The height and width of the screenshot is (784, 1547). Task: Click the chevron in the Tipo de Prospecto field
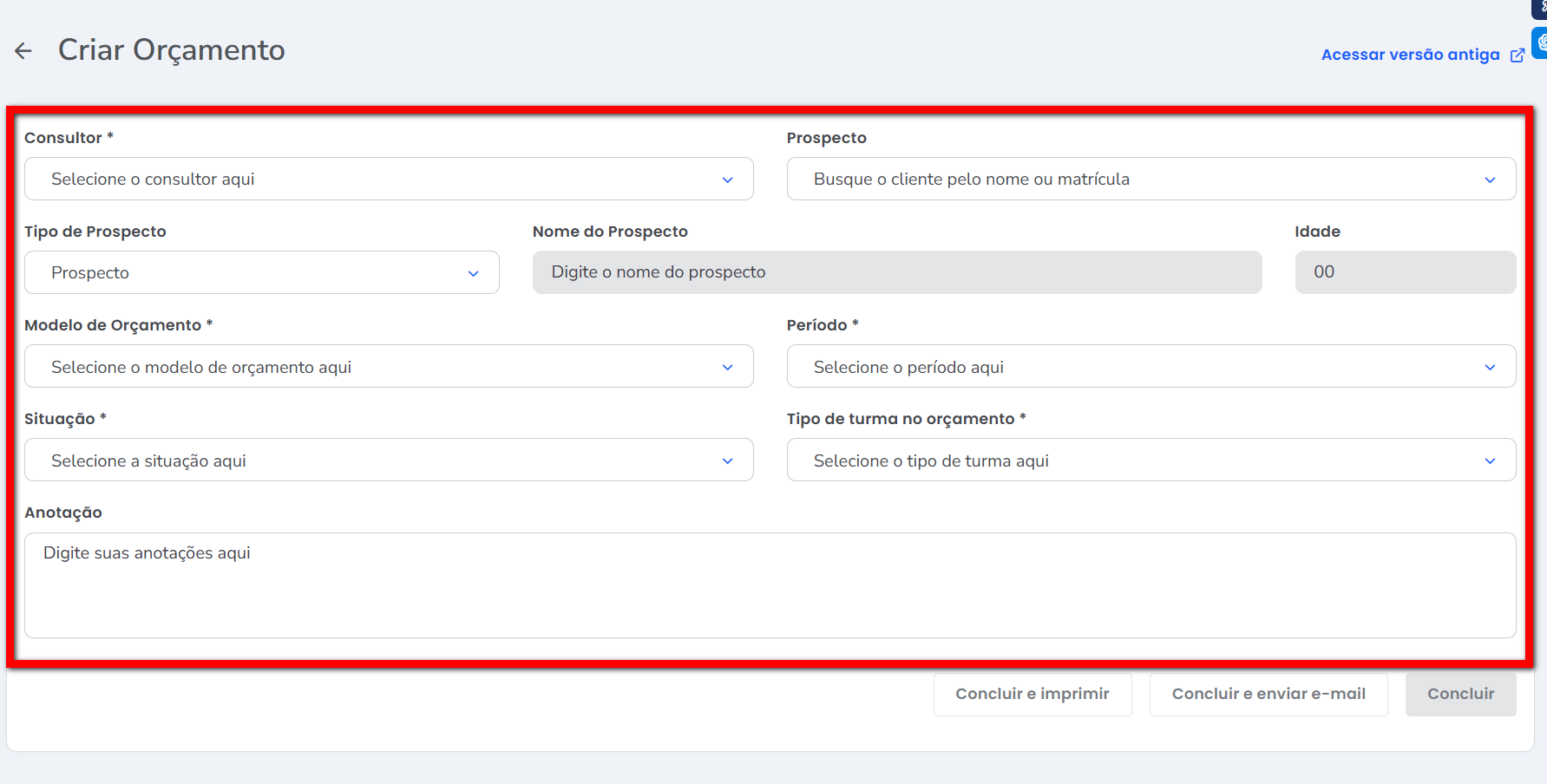[x=473, y=273]
